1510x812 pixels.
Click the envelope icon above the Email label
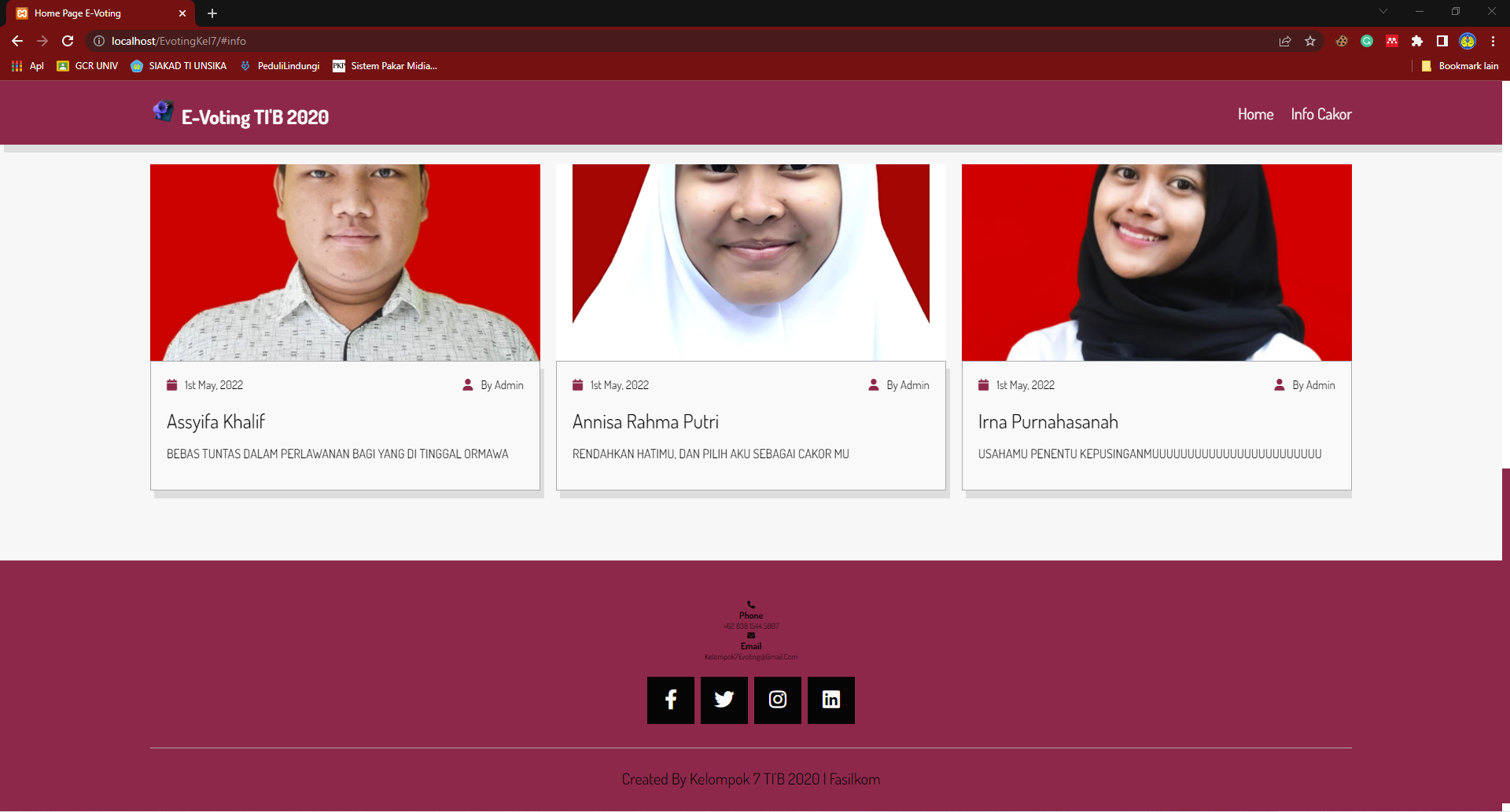750,635
